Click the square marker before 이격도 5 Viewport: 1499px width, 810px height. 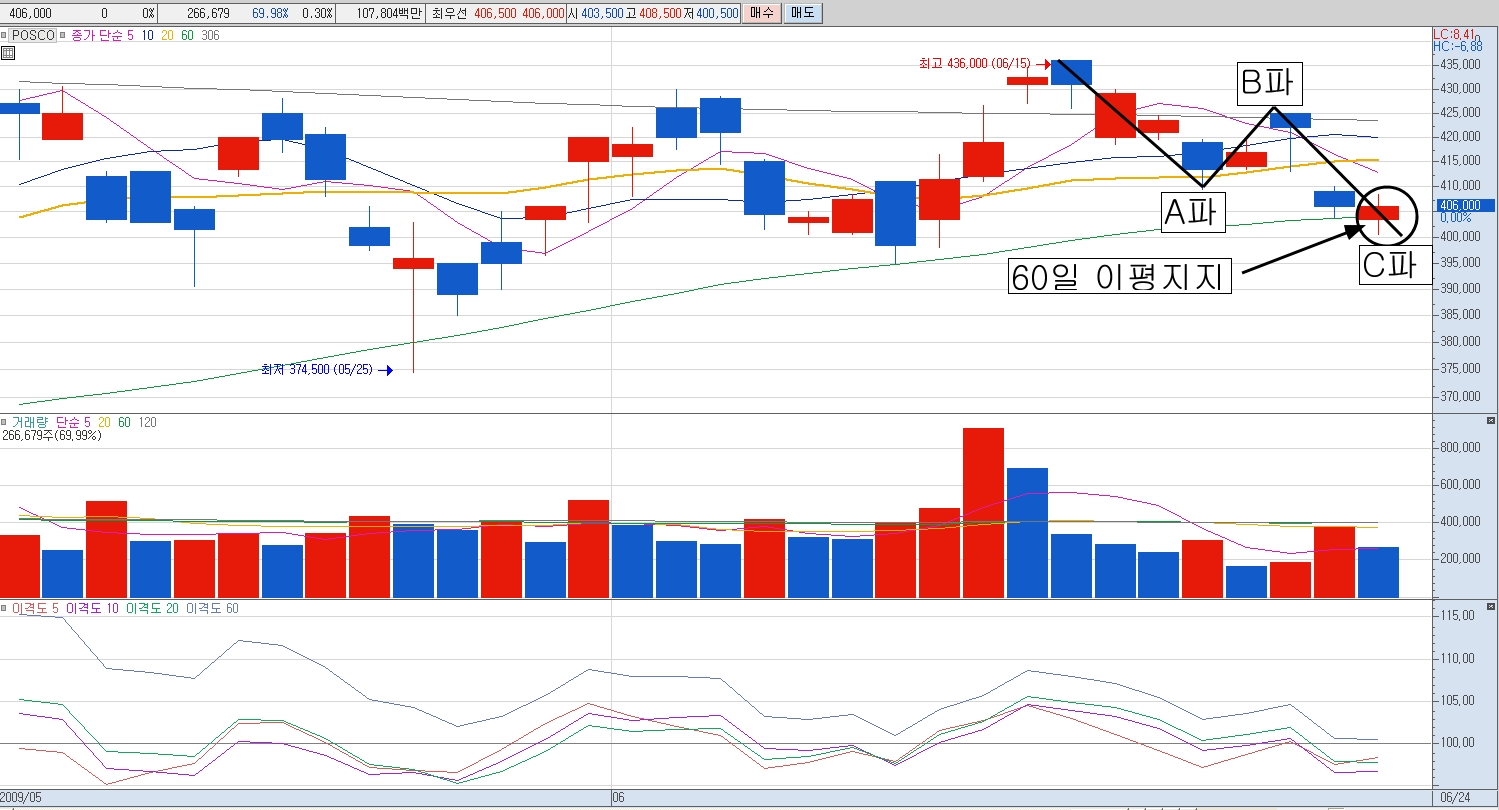click(5, 608)
